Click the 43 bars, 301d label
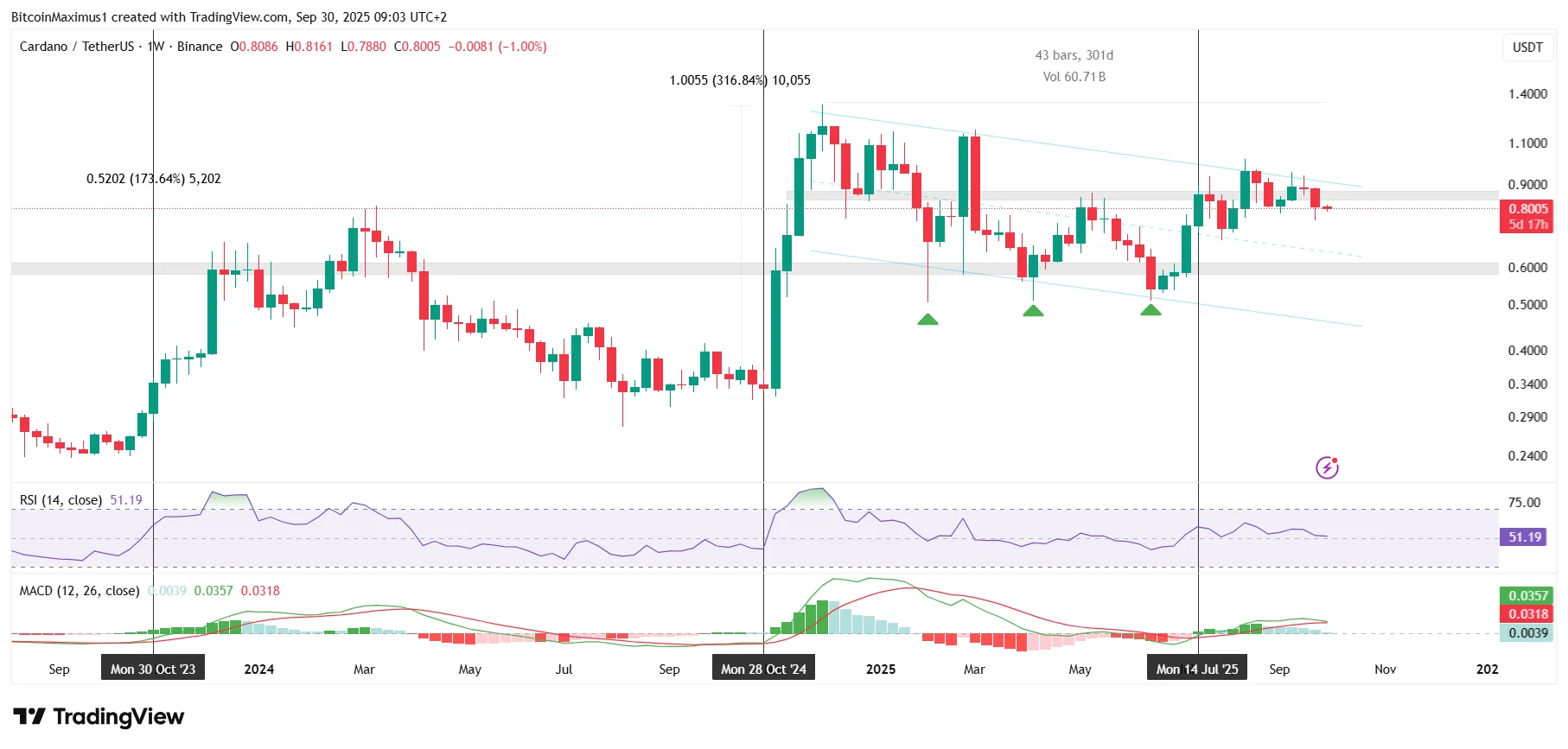Viewport: 1568px width, 749px height. [1074, 55]
